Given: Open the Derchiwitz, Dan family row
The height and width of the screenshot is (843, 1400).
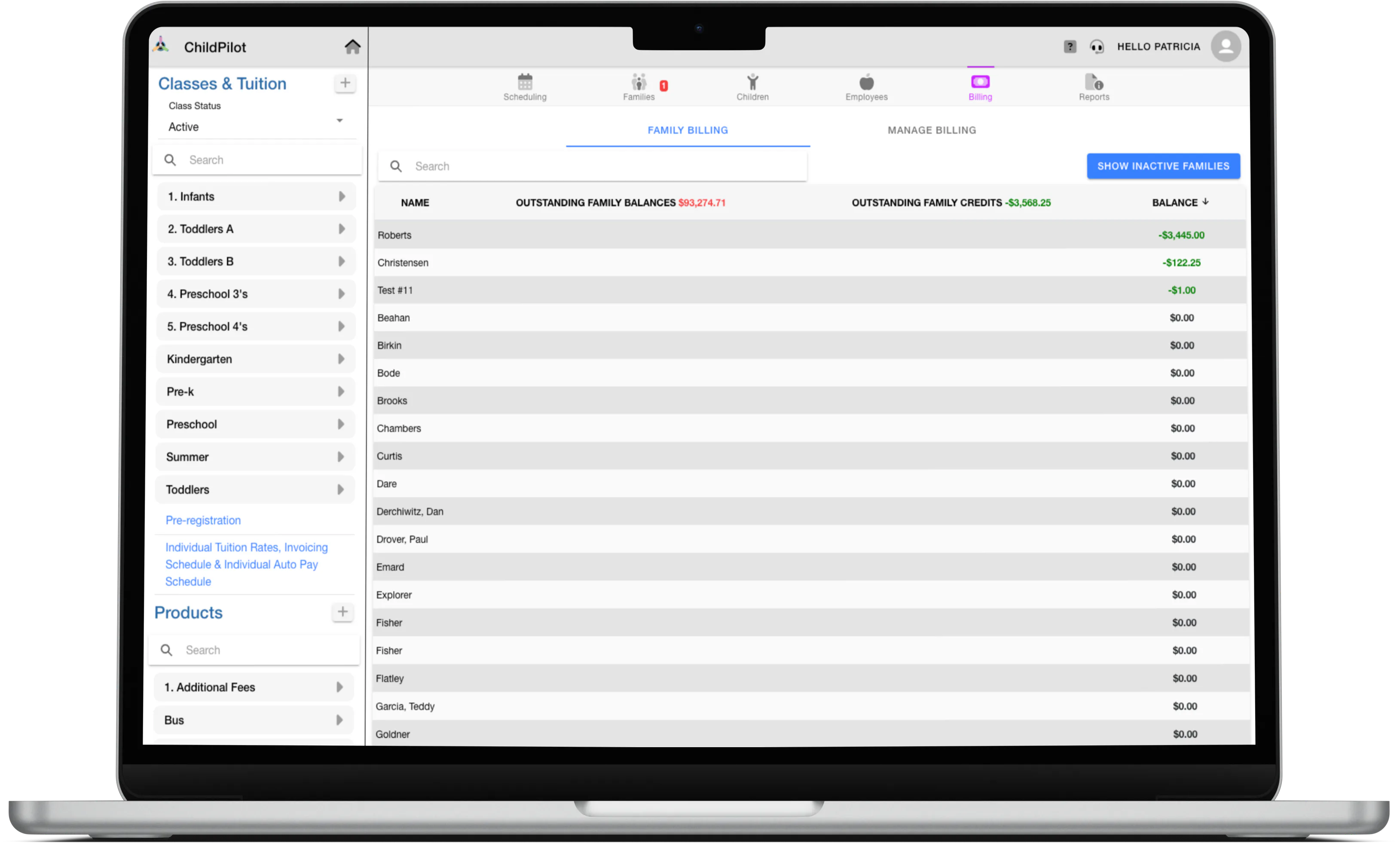Looking at the screenshot, I should (810, 511).
